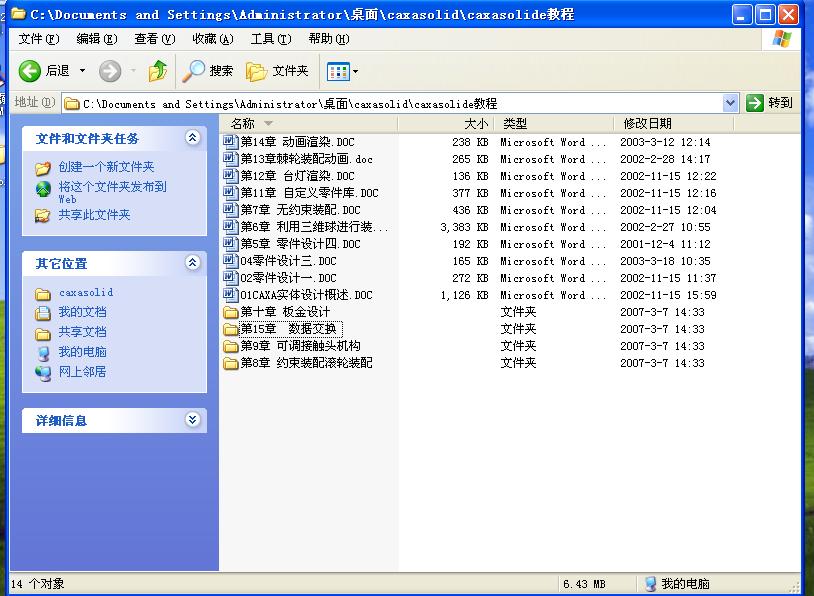Sort by the 修改日期 column header
Image resolution: width=814 pixels, height=596 pixels.
(x=674, y=124)
